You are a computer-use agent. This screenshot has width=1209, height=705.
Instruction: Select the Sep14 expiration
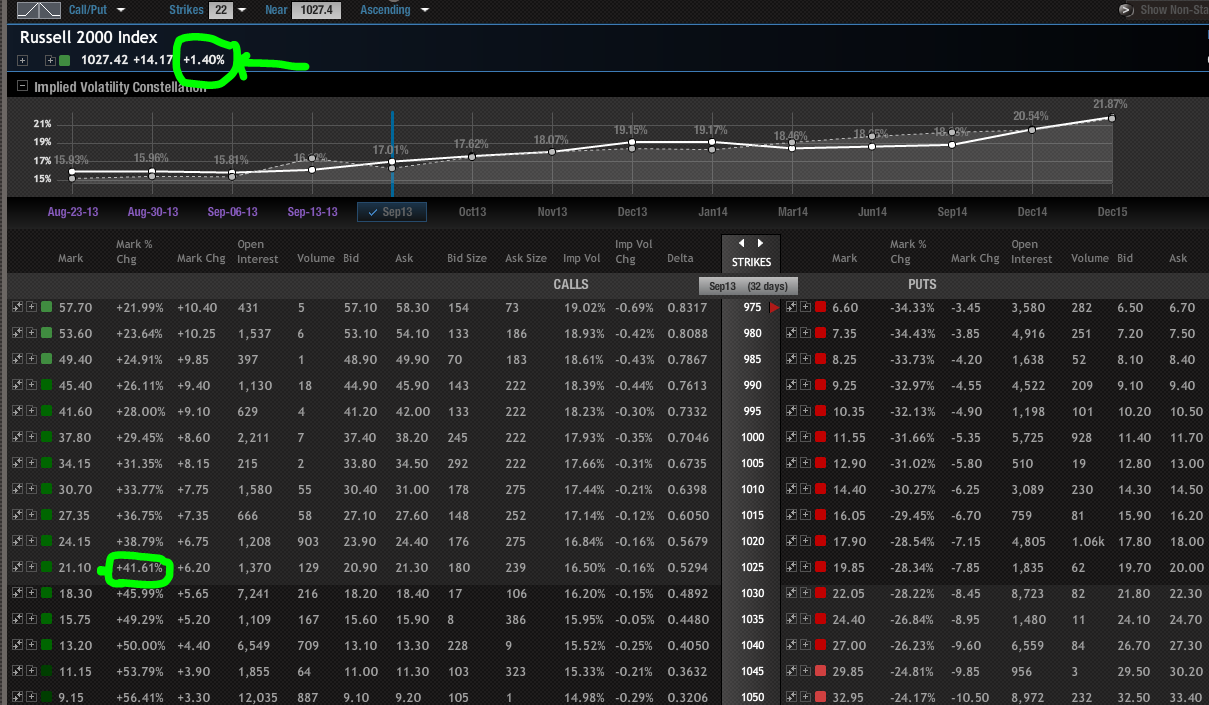pyautogui.click(x=953, y=212)
